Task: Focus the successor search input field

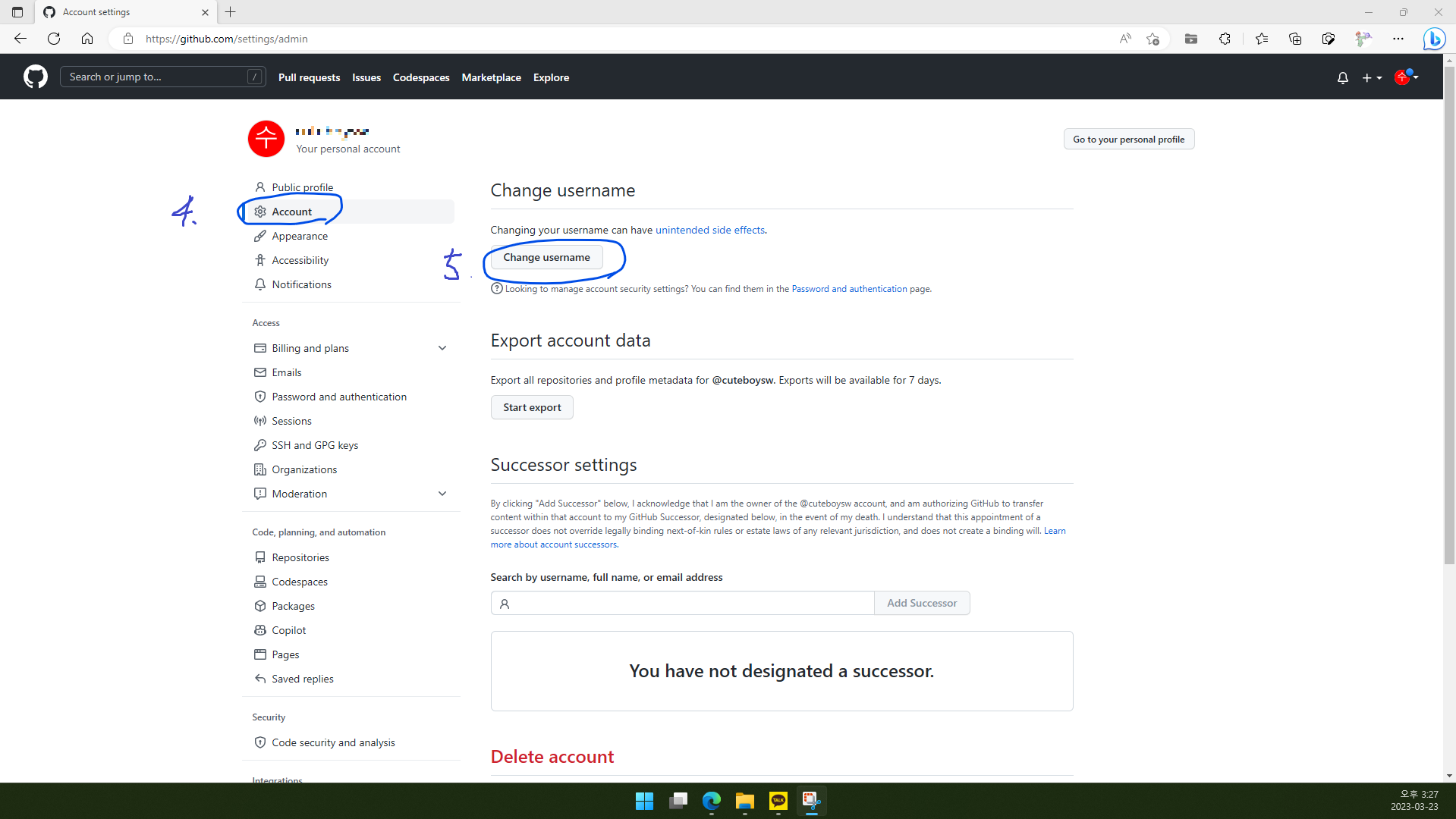Action: [x=682, y=603]
